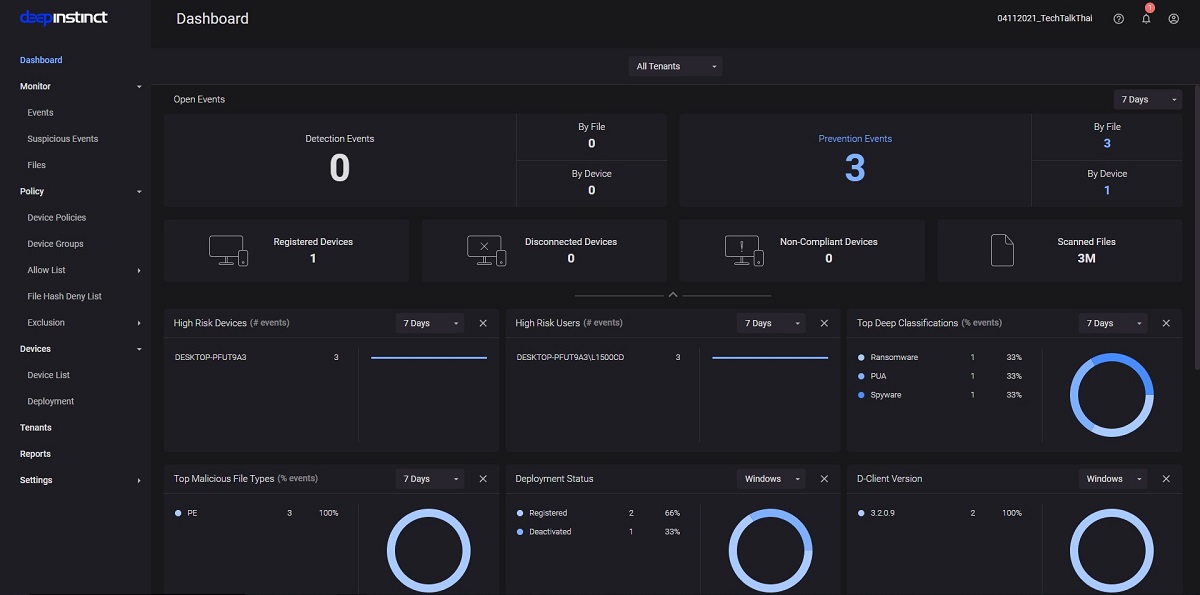Open the Files page
The image size is (1200, 595).
coord(37,165)
